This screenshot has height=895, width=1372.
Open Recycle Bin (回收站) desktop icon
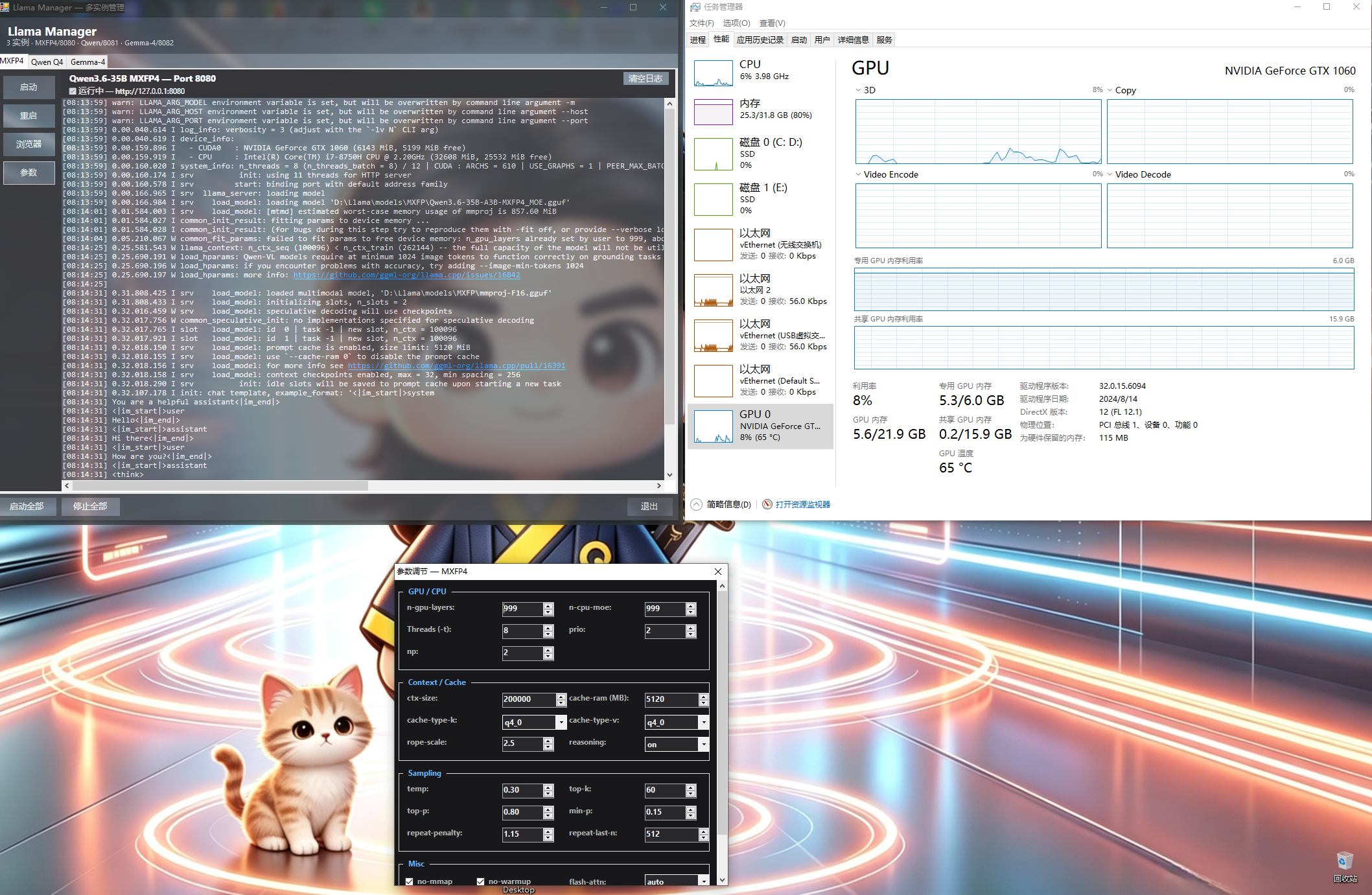[x=1345, y=867]
